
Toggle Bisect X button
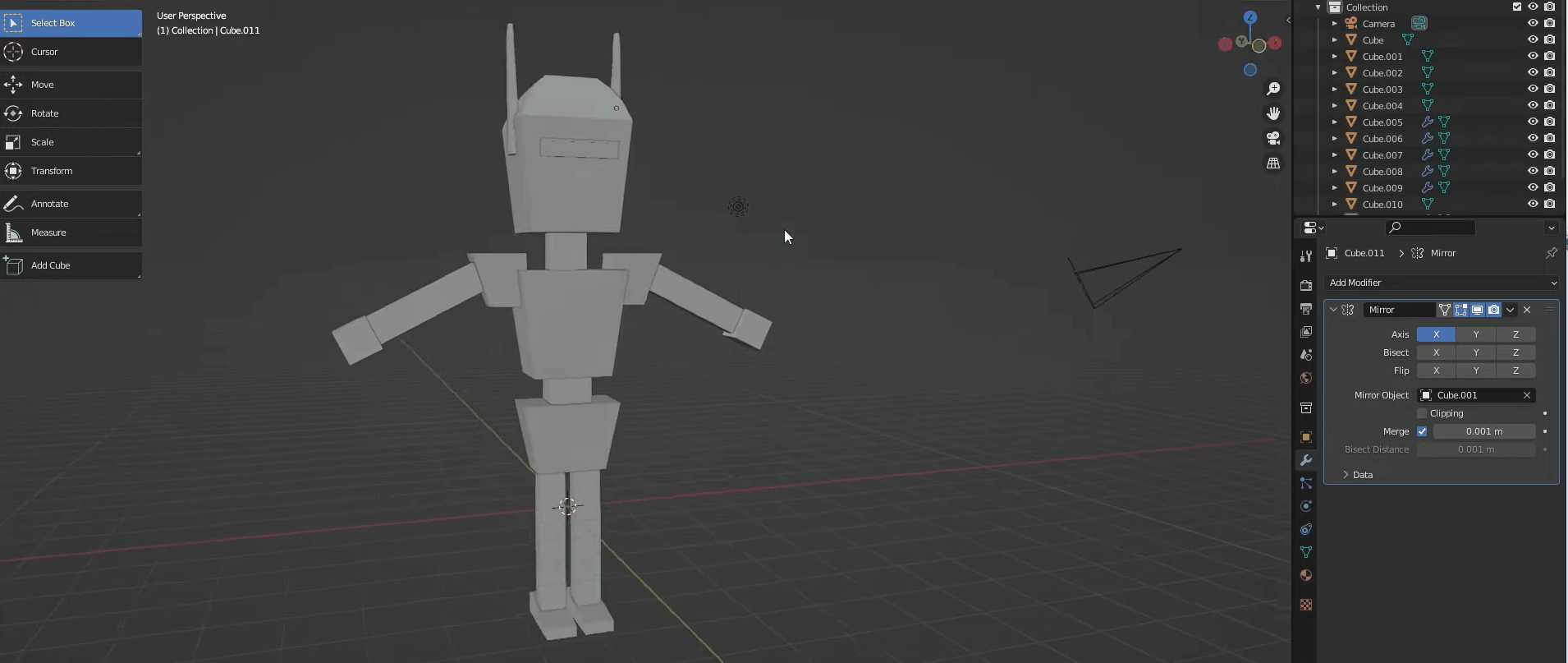pyautogui.click(x=1436, y=352)
